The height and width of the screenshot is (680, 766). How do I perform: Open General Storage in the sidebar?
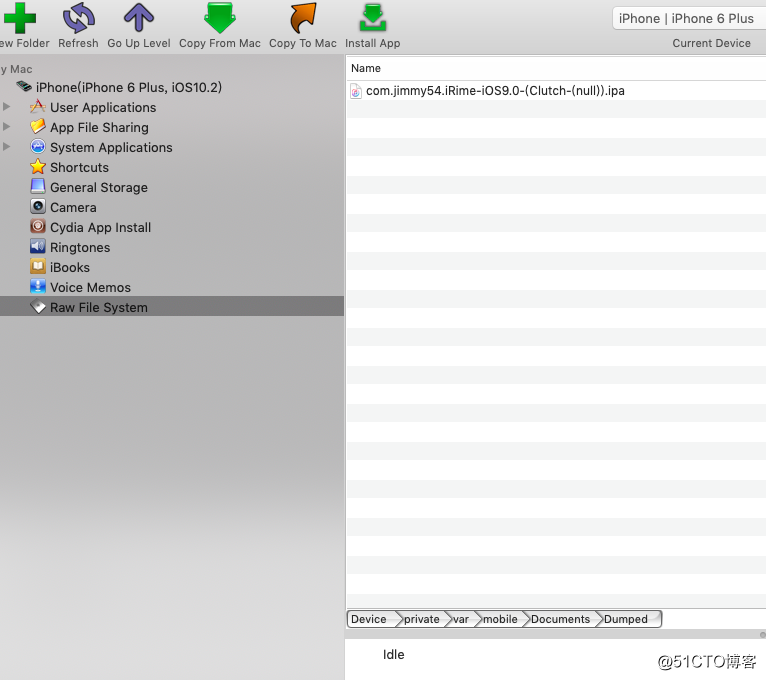click(99, 188)
